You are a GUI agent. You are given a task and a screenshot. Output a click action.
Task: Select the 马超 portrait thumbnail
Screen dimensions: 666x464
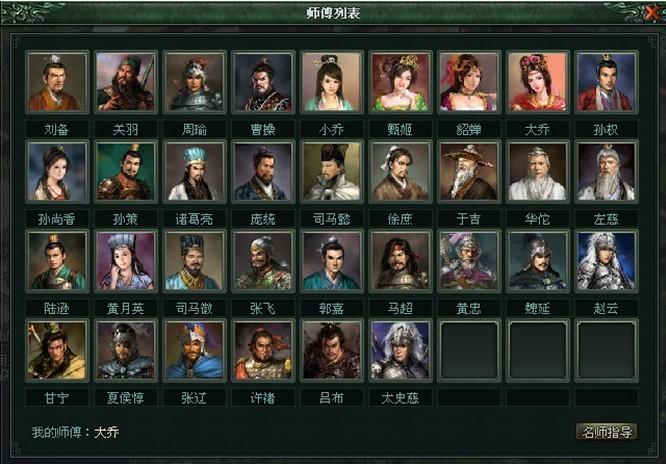pyautogui.click(x=401, y=261)
